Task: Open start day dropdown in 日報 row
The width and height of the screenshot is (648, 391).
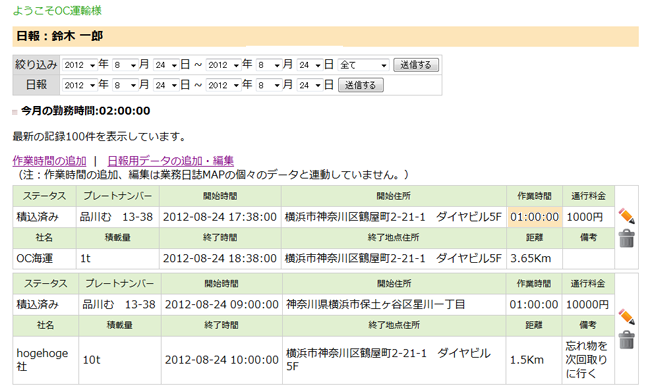Action: click(166, 85)
